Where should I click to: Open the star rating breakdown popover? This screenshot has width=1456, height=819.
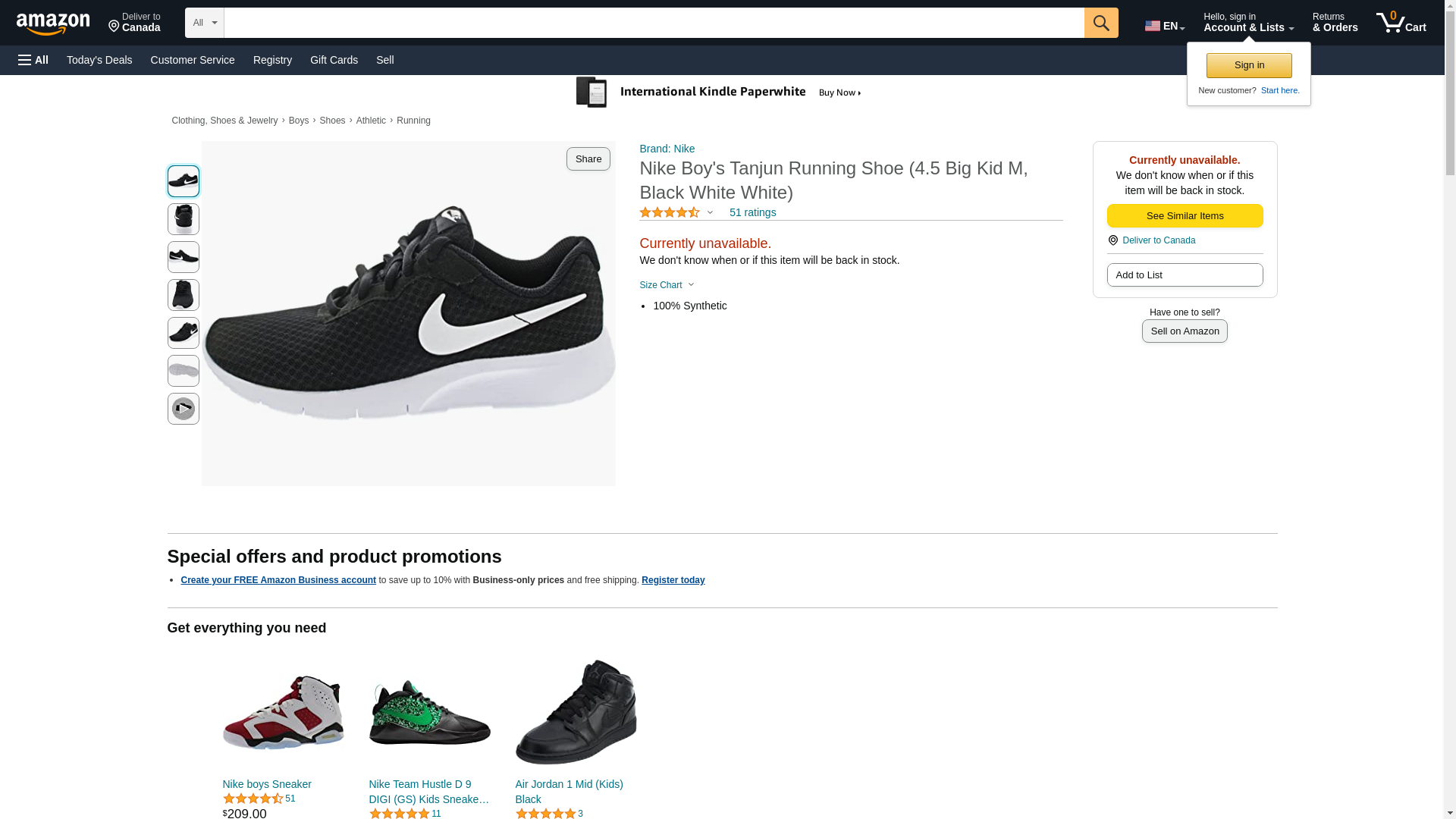tap(676, 213)
